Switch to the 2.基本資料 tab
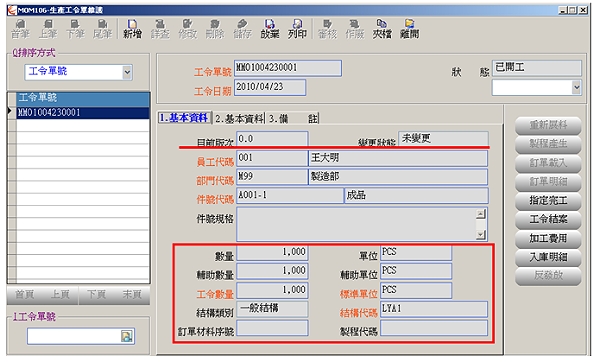 click(x=239, y=118)
